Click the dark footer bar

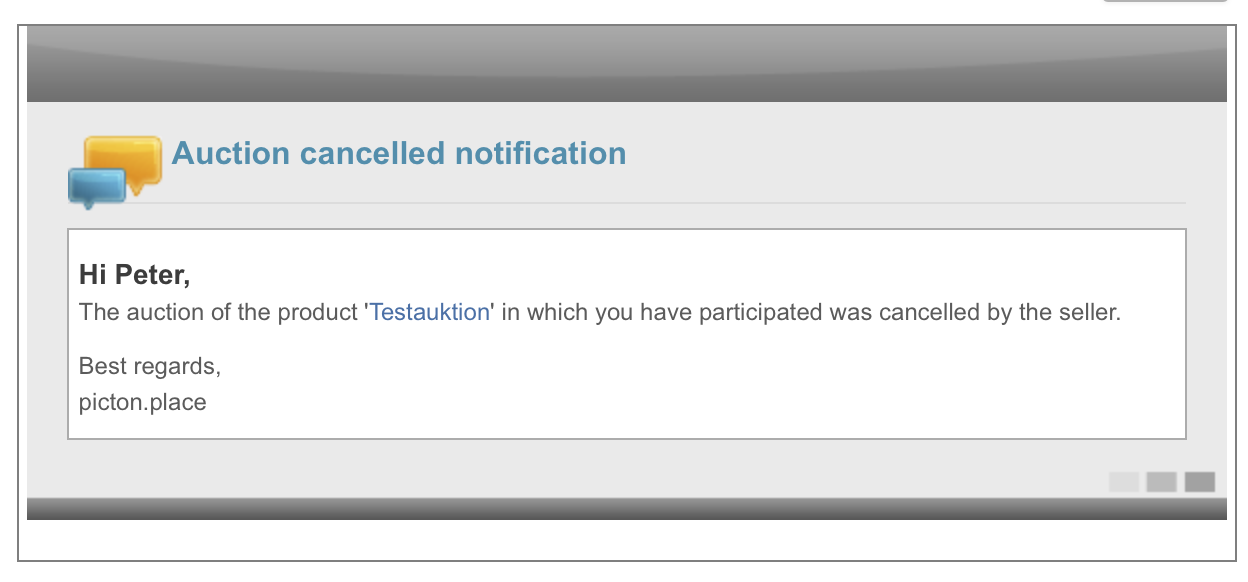(626, 509)
